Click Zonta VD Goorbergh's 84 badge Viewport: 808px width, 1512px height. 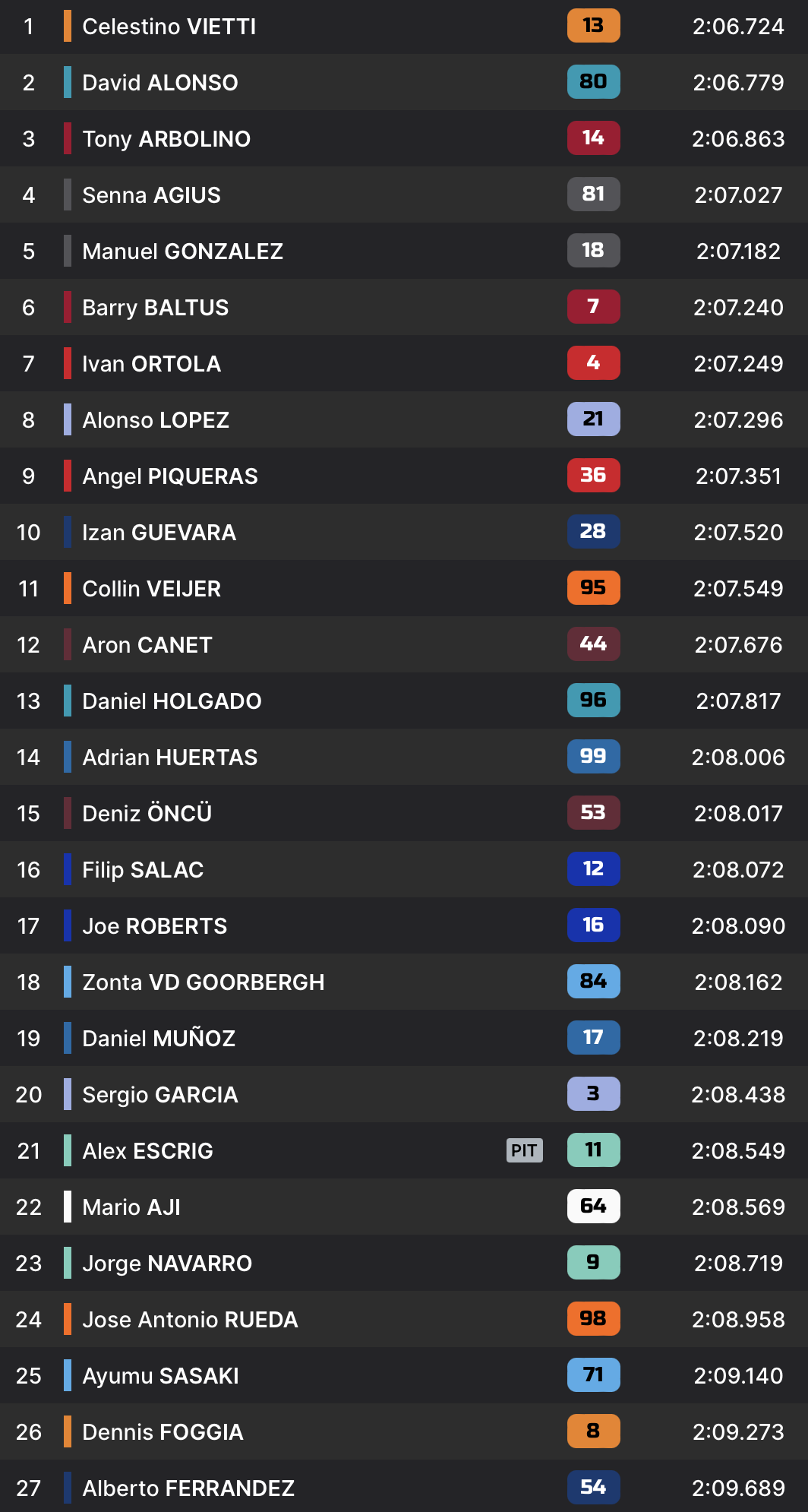click(x=593, y=982)
